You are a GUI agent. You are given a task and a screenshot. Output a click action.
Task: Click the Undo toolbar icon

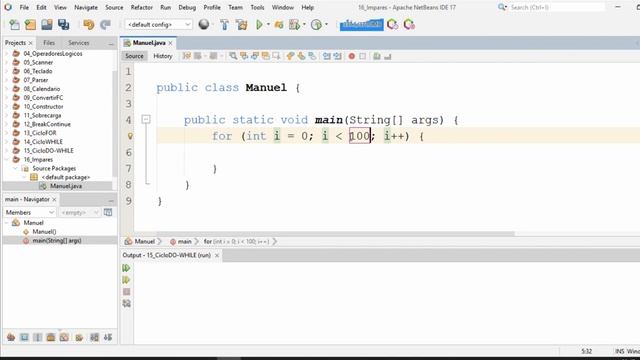(x=88, y=24)
